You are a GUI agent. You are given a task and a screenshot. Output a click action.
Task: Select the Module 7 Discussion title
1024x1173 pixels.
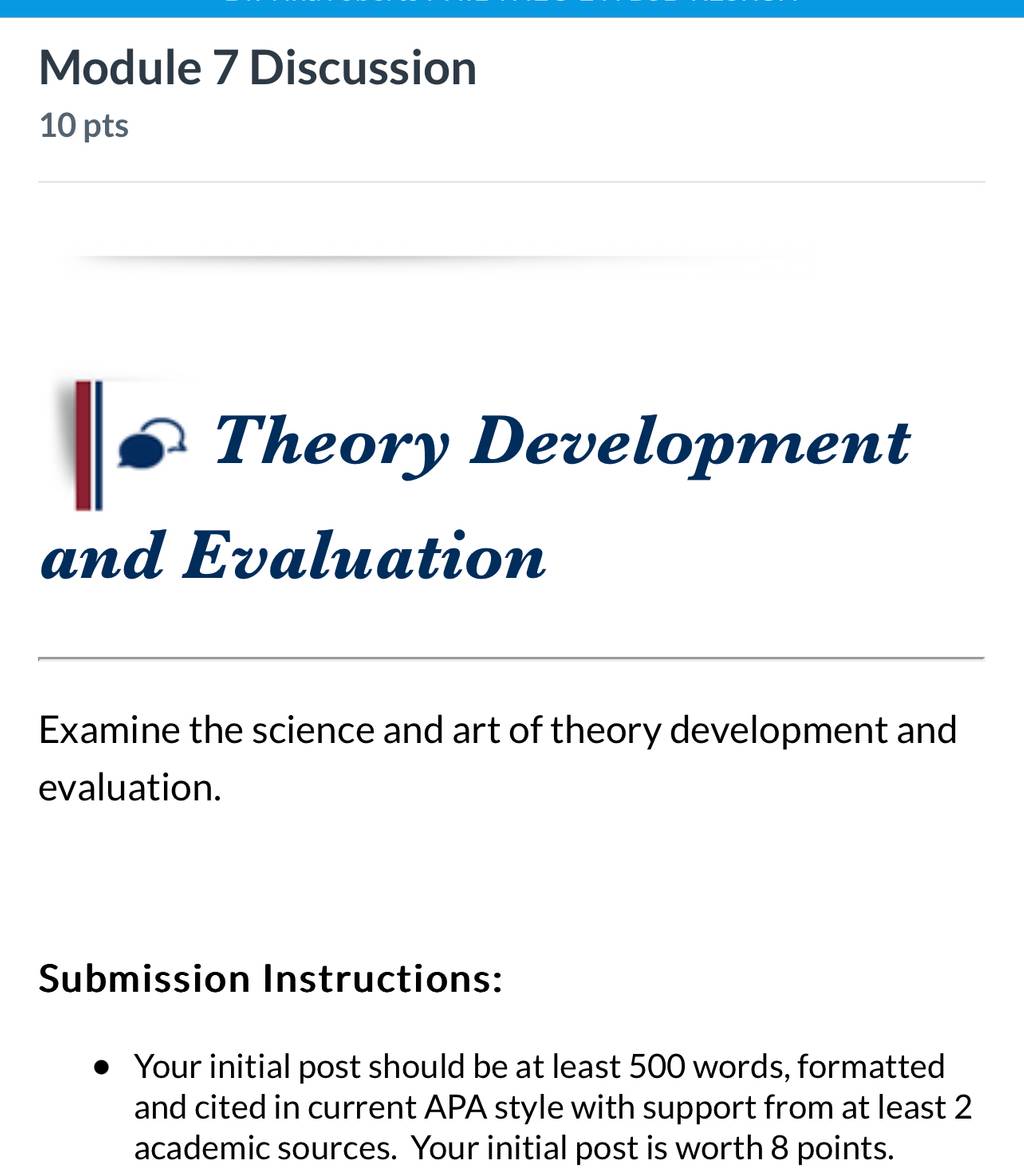pyautogui.click(x=257, y=68)
